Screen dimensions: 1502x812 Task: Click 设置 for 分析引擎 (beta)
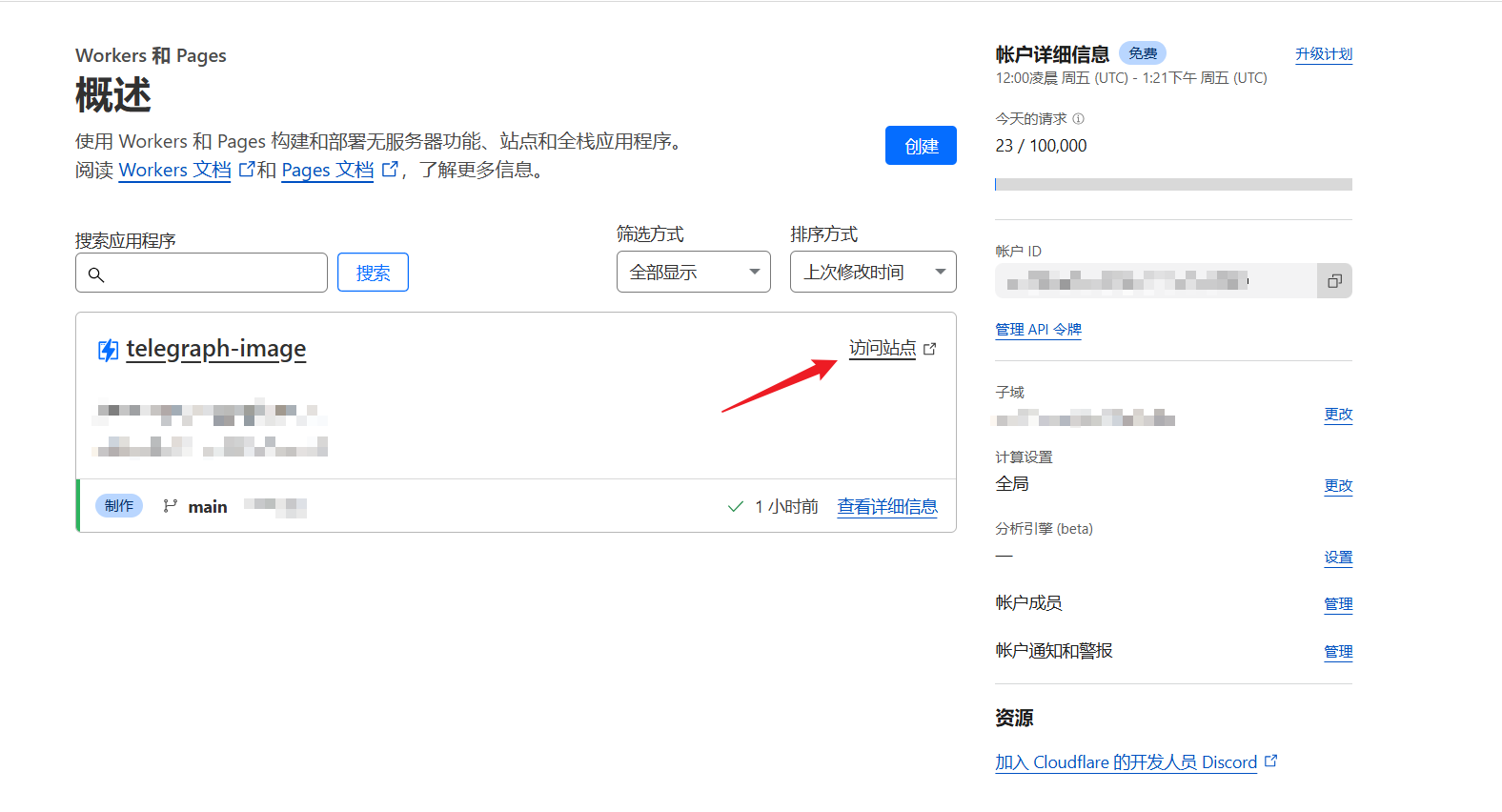tap(1338, 558)
